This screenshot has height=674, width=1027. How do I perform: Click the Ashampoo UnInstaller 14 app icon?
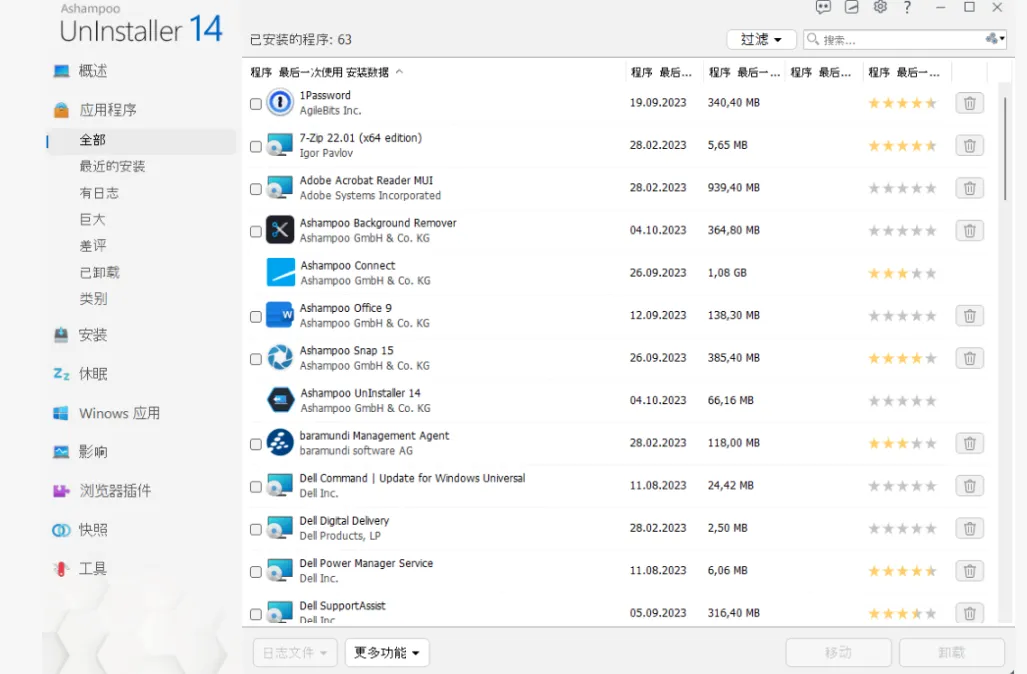pos(280,400)
